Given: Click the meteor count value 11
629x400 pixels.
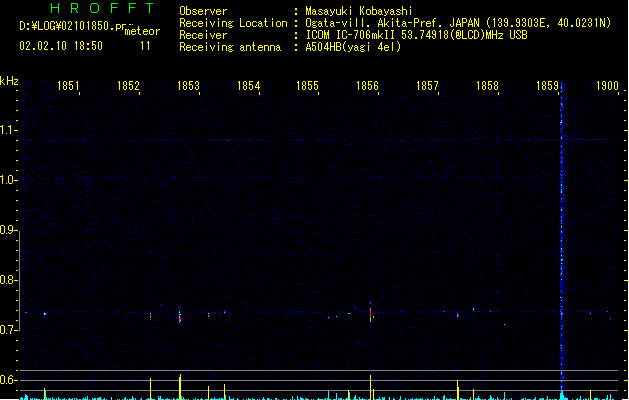Looking at the screenshot, I should pyautogui.click(x=145, y=46).
